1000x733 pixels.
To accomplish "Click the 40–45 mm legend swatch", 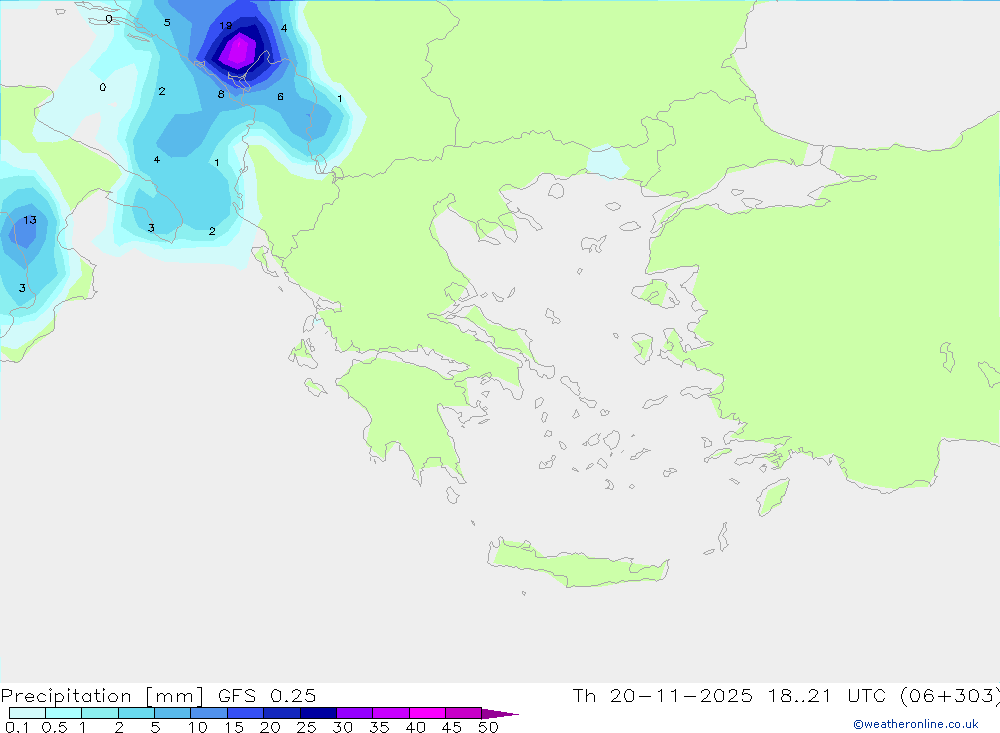I will click(x=427, y=713).
